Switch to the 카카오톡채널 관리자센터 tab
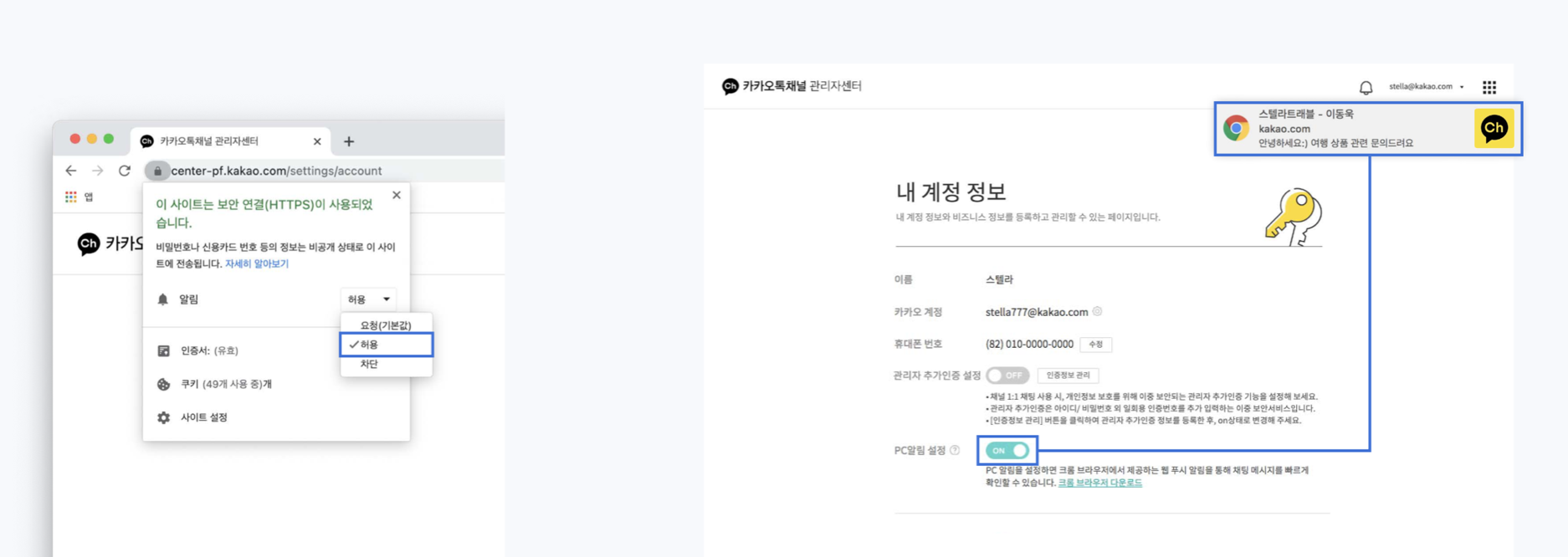The image size is (1568, 557). point(231,141)
